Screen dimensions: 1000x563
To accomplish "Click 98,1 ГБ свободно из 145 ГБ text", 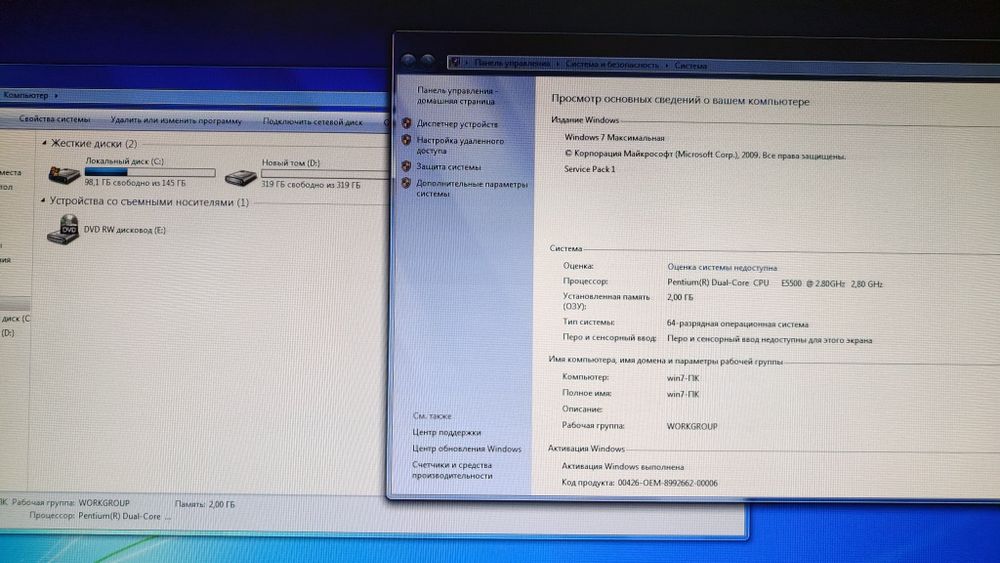I will click(135, 182).
